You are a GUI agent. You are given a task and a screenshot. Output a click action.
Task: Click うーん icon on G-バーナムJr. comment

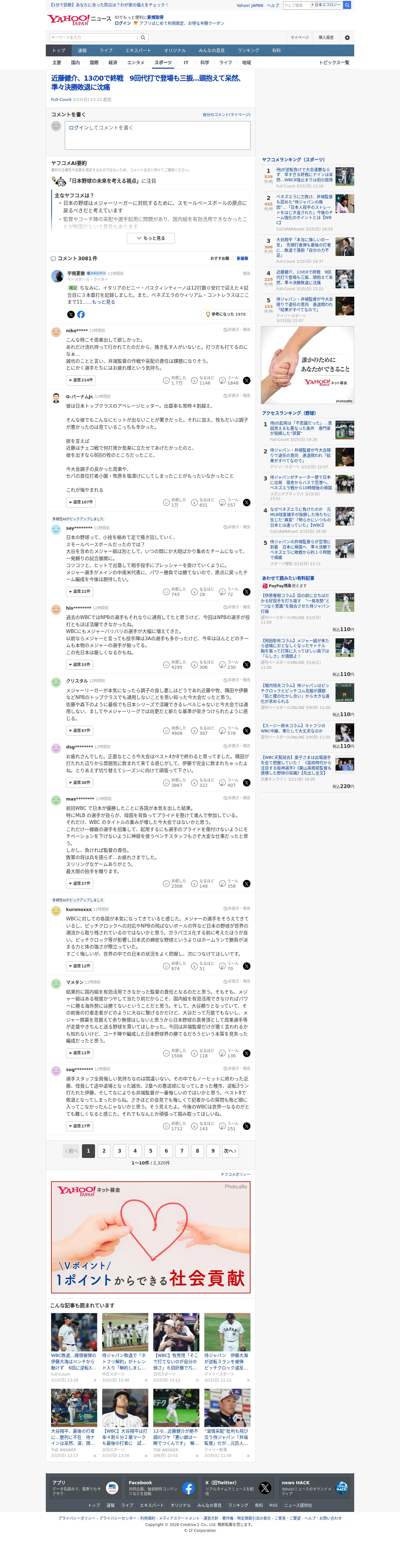click(x=222, y=503)
